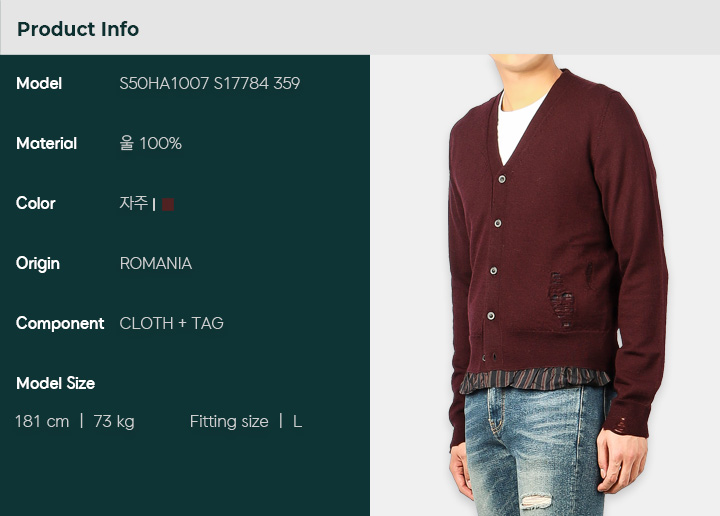Click the burgundy color swatch beside 자주

[x=168, y=204]
